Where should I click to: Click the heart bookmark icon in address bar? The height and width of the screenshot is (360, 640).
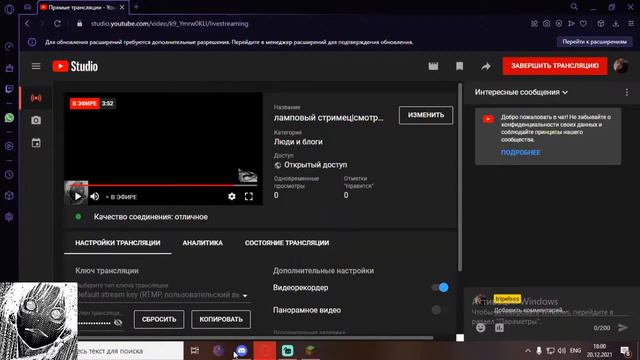click(x=583, y=24)
